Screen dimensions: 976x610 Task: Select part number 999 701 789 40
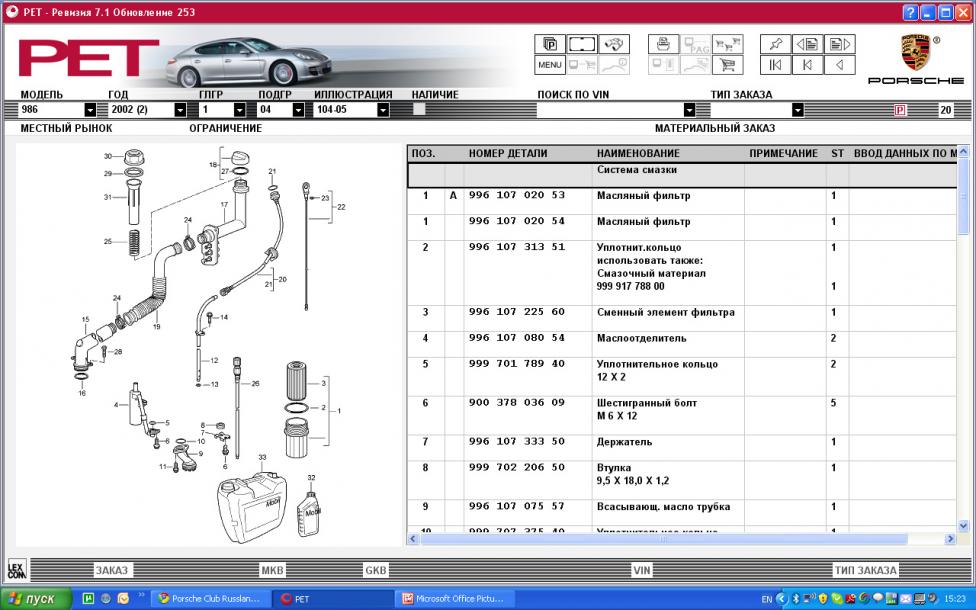pyautogui.click(x=517, y=364)
